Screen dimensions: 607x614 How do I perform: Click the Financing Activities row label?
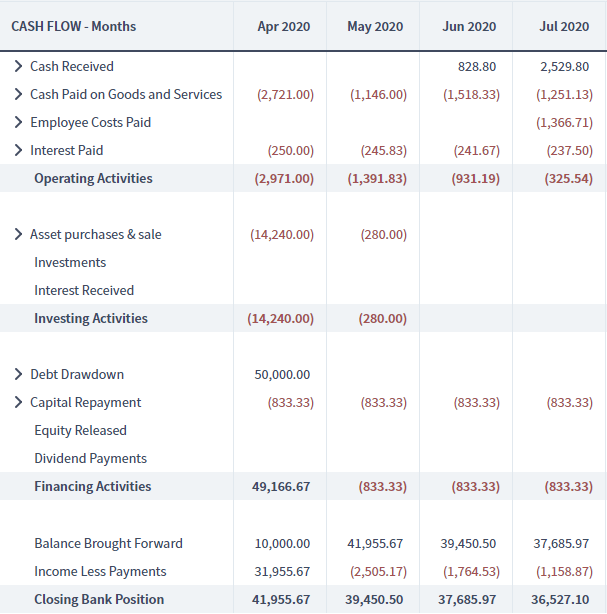point(93,486)
